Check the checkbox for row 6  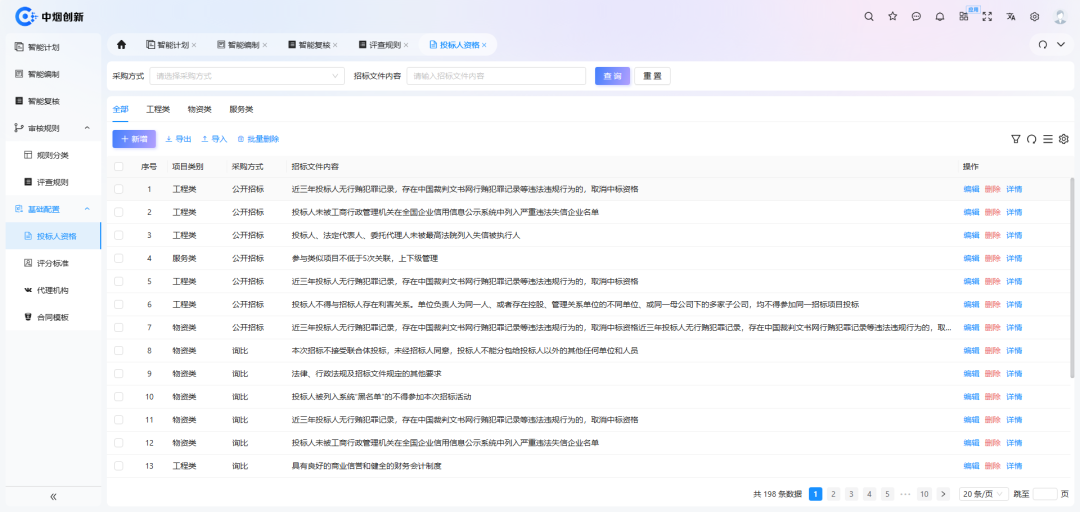tap(118, 305)
